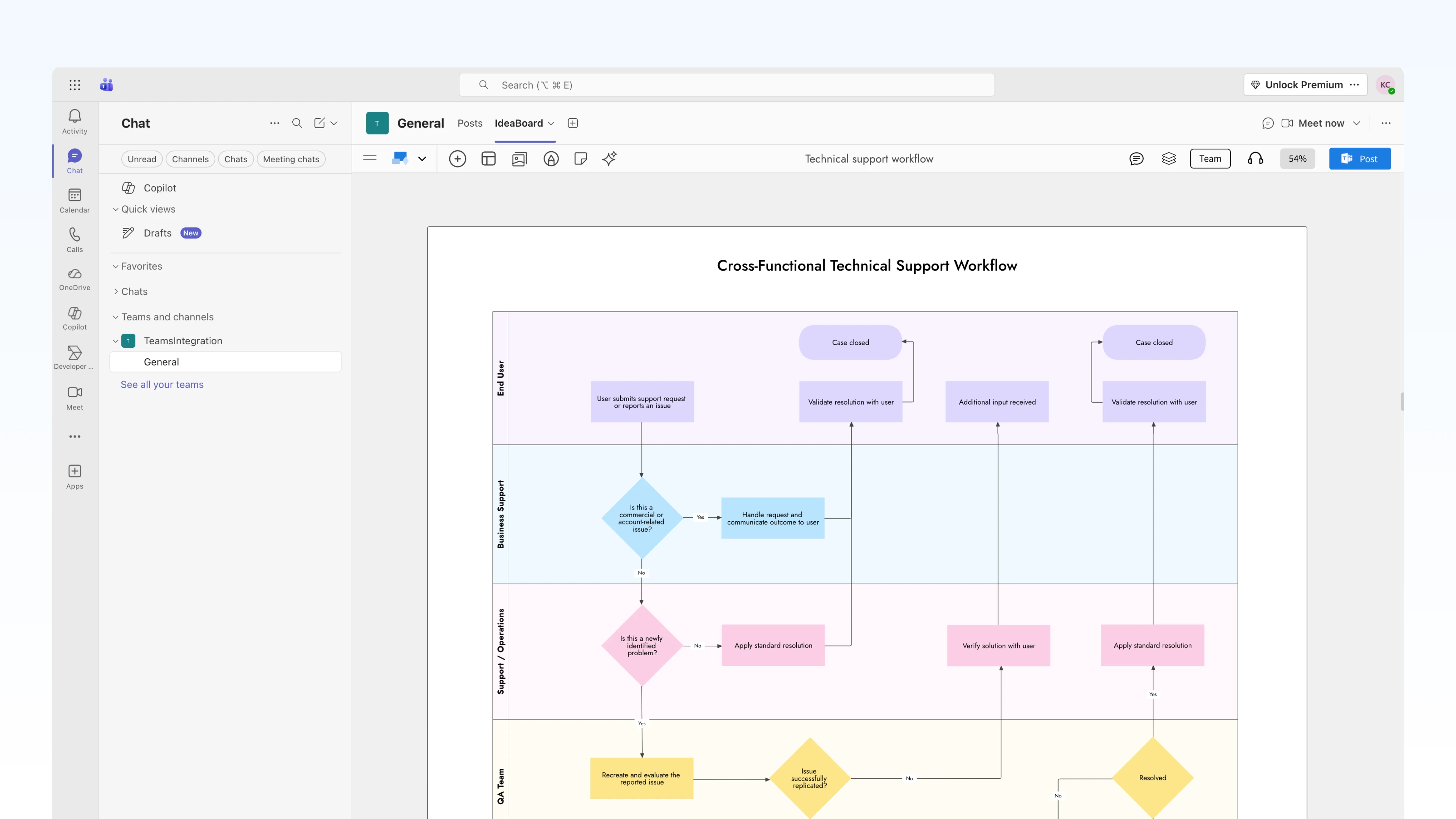The width and height of the screenshot is (1456, 819).
Task: Collapse Teams and channels section
Action: pos(115,317)
